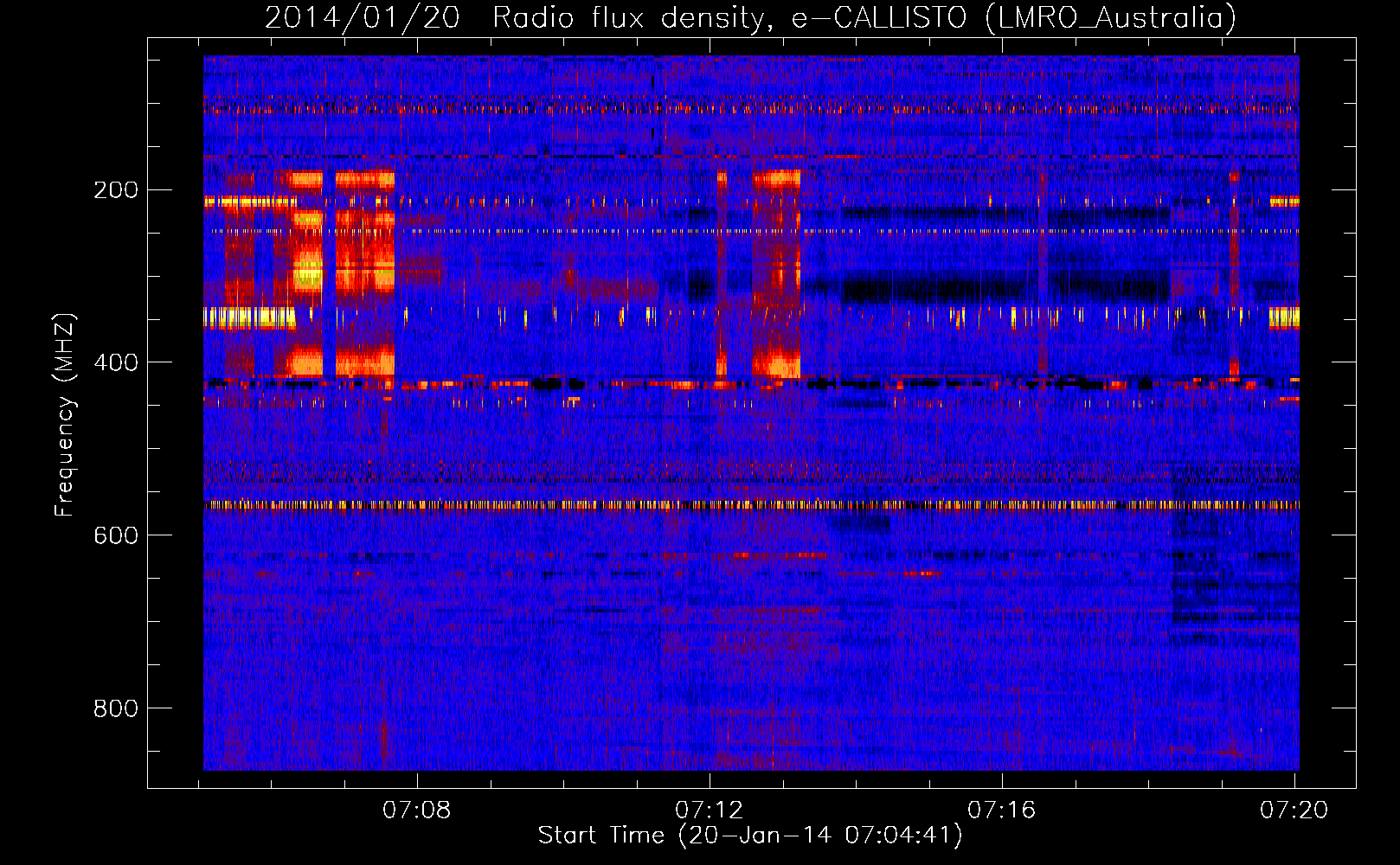Click the 07:20 time tick label
The height and width of the screenshot is (865, 1400).
[x=1294, y=810]
